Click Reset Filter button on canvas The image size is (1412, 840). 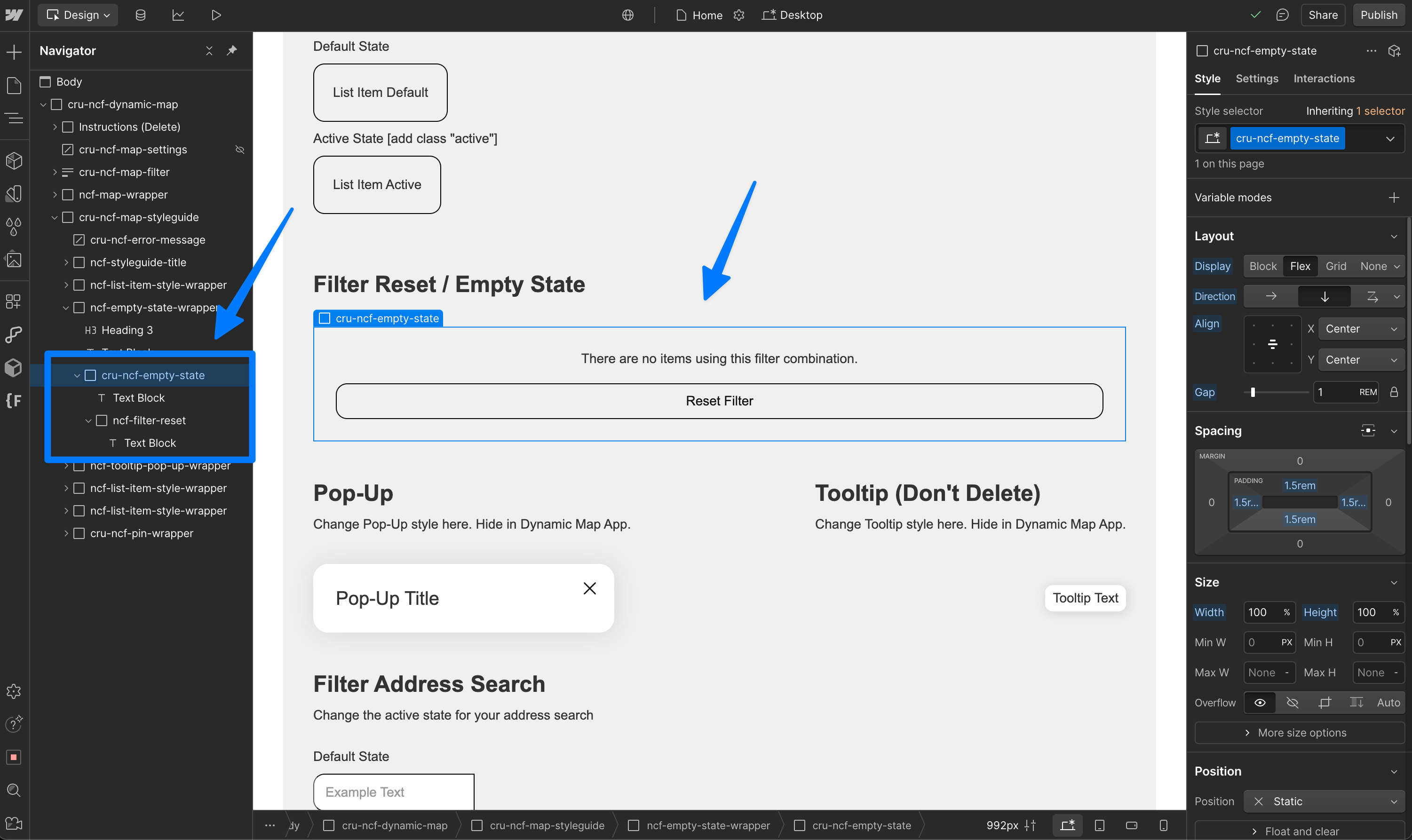pos(719,401)
